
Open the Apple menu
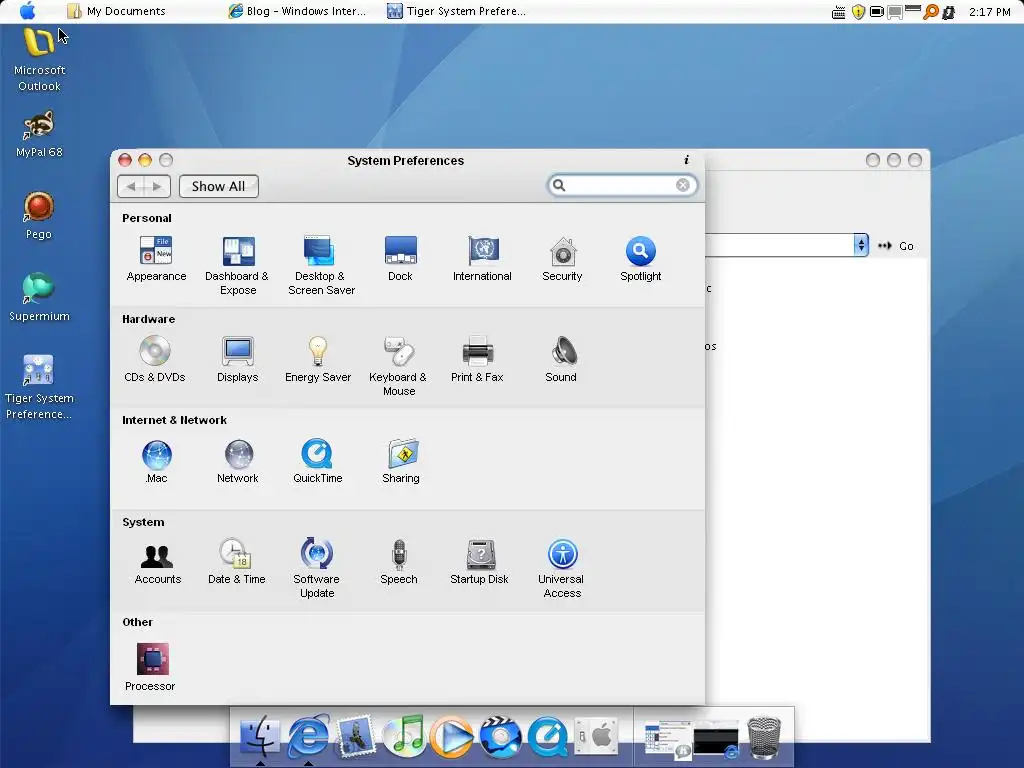(27, 10)
